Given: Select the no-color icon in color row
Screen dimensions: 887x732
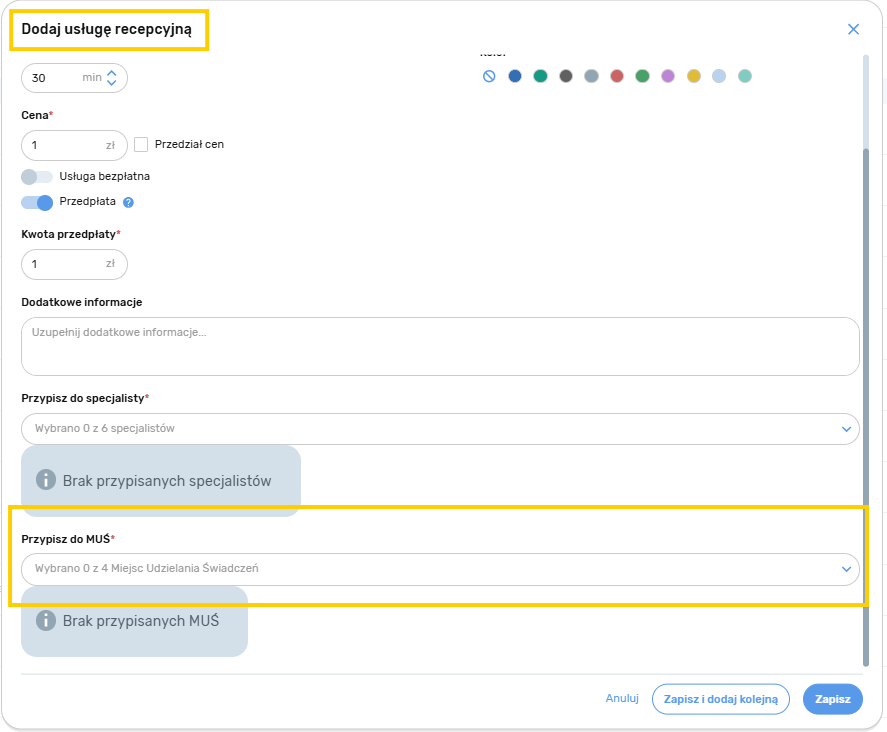Looking at the screenshot, I should pyautogui.click(x=489, y=76).
